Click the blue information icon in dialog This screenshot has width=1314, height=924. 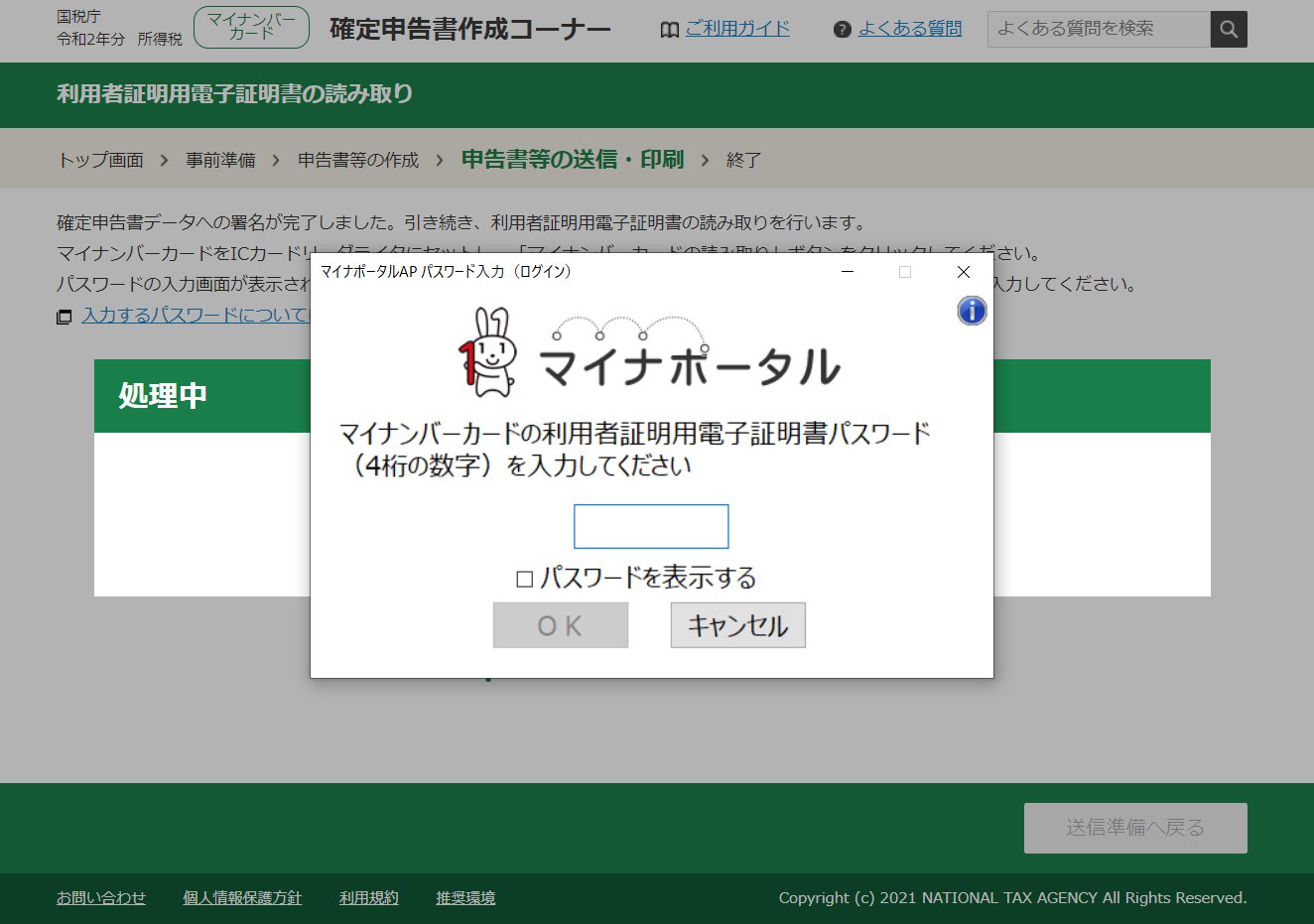(972, 311)
